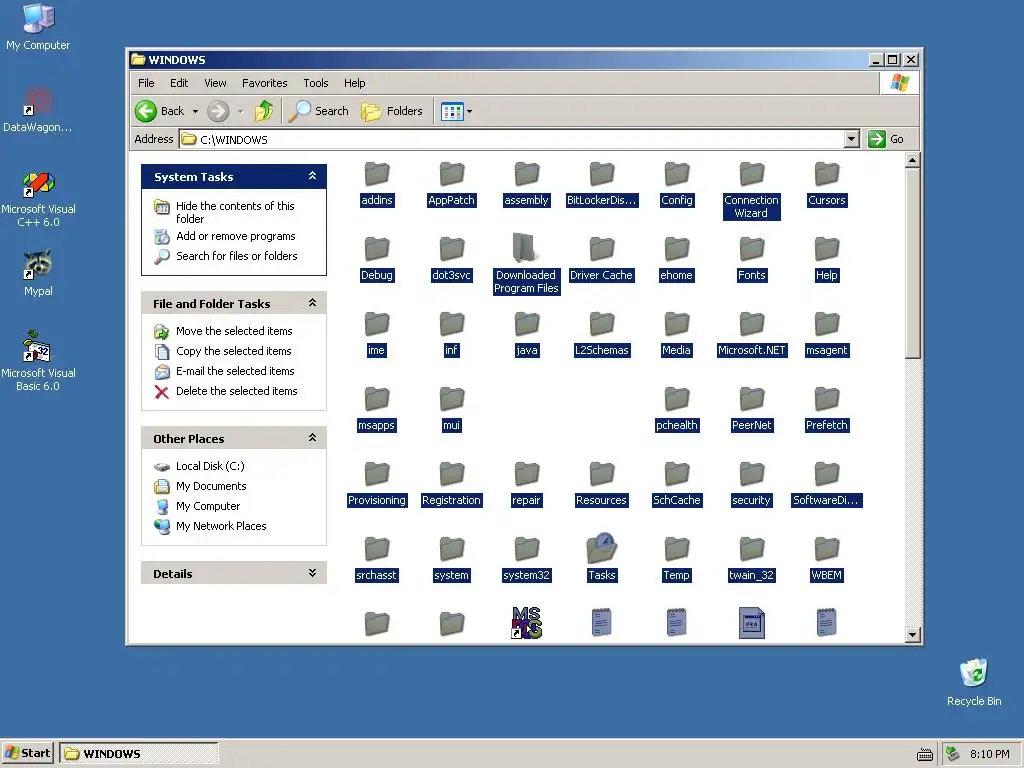
Task: Click the vertical scrollbar down arrow
Action: [x=913, y=634]
